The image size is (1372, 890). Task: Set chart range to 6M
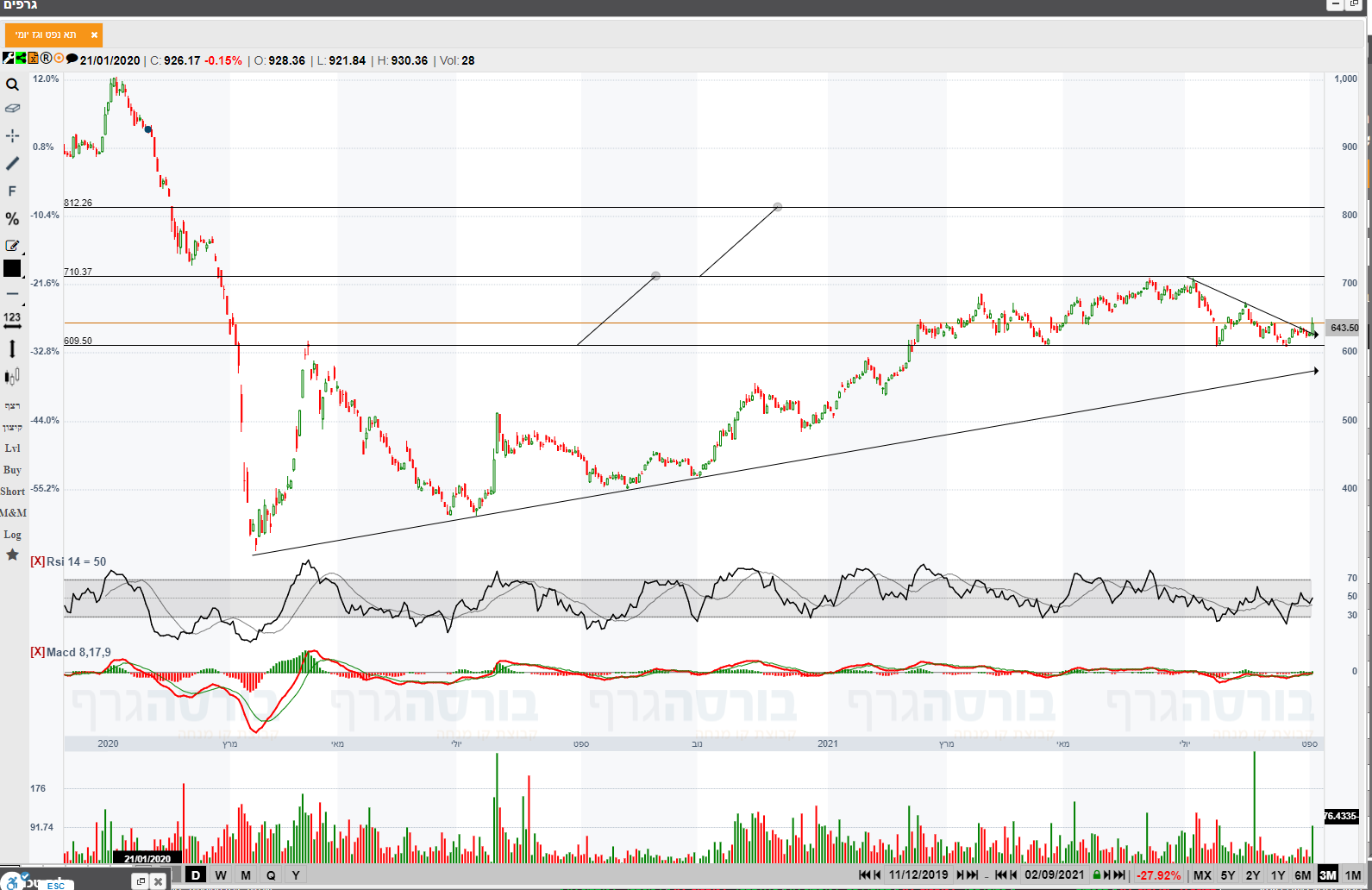pos(1303,875)
